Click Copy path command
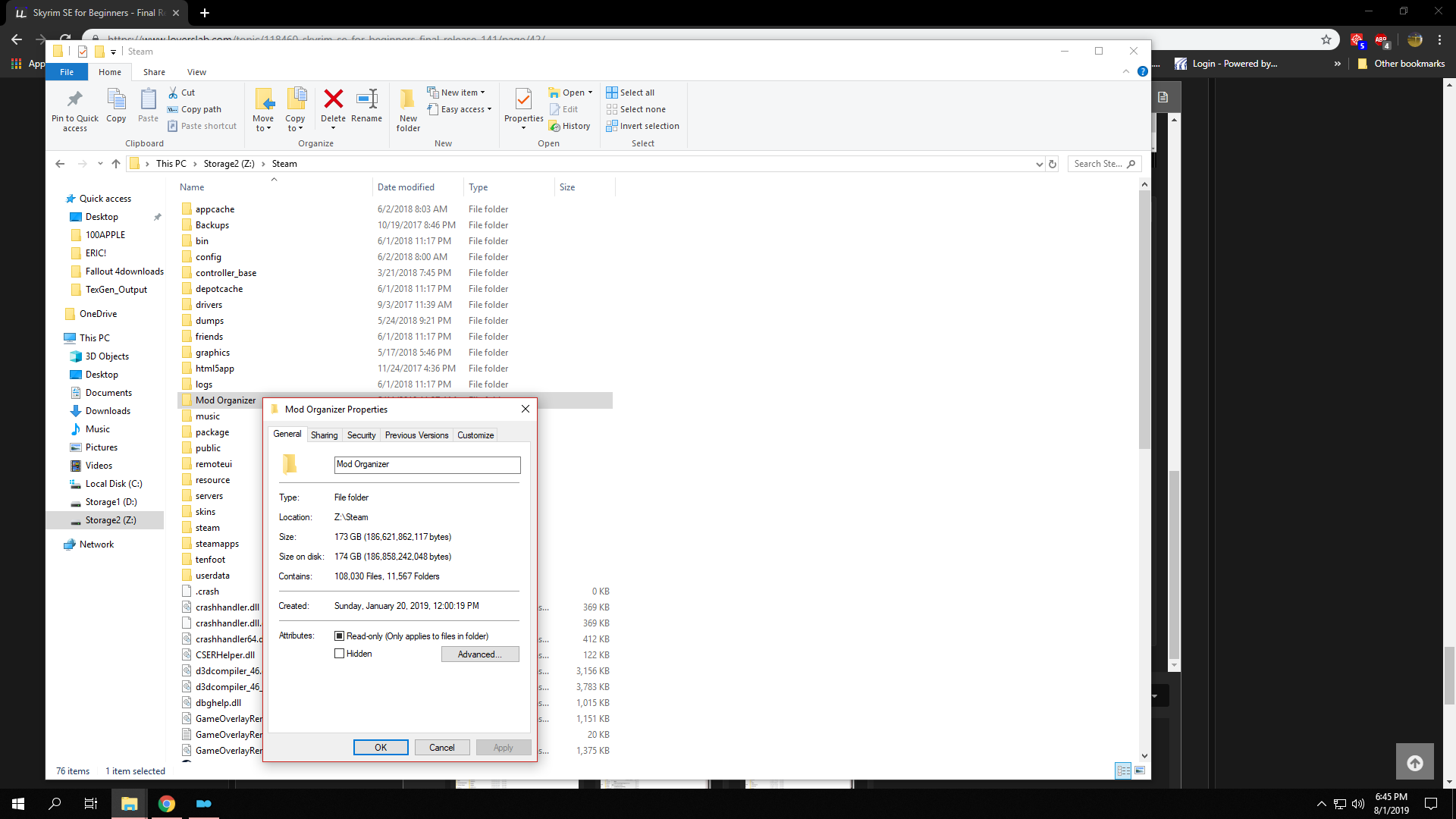Viewport: 1456px width, 819px height. (194, 109)
